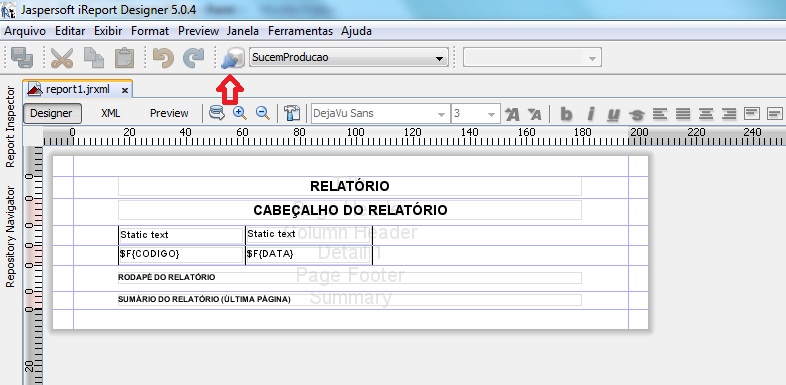
Task: Switch to the Preview view button
Action: pos(169,113)
